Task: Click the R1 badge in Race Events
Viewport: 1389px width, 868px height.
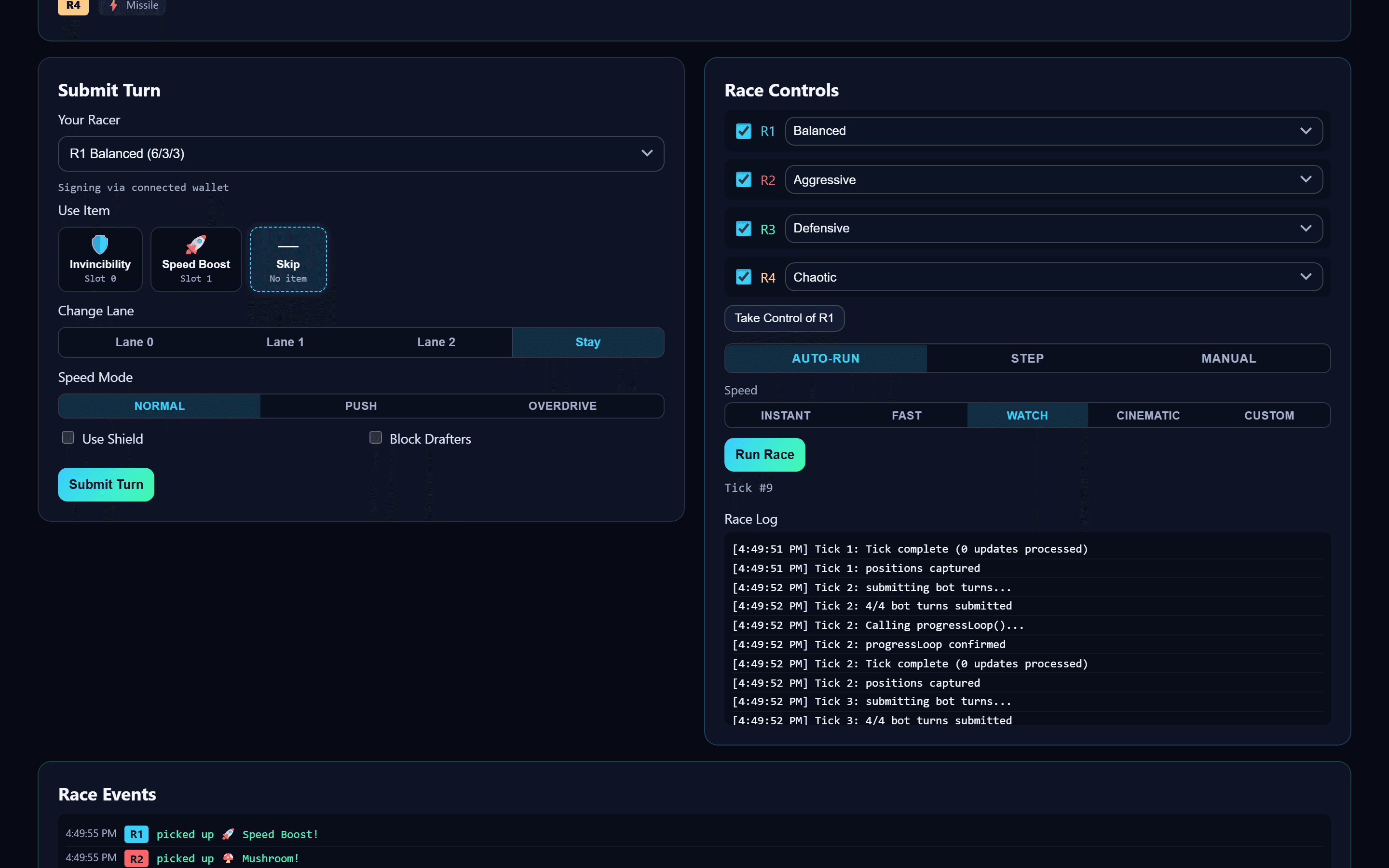Action: (136, 834)
